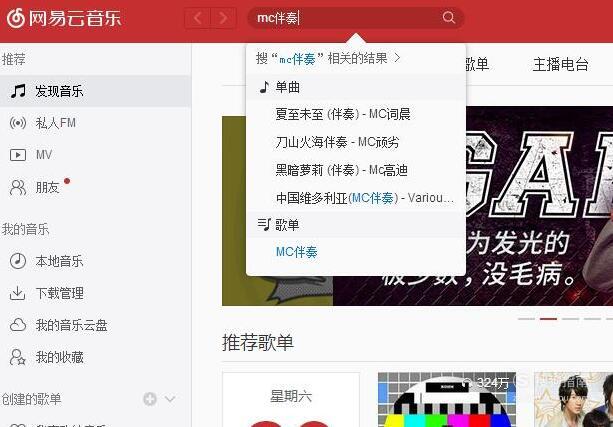Go back with the left arrow button
Viewport: 613px width, 427px height.
coord(198,18)
